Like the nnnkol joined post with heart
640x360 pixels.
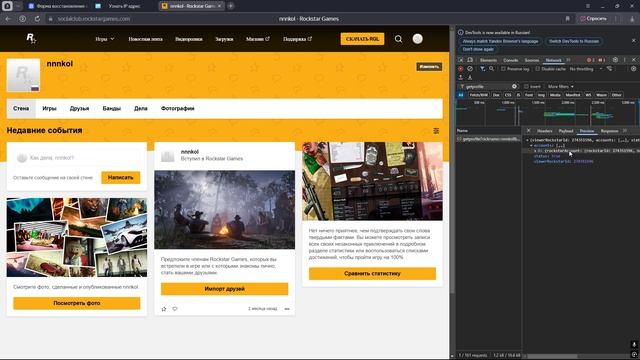175,309
